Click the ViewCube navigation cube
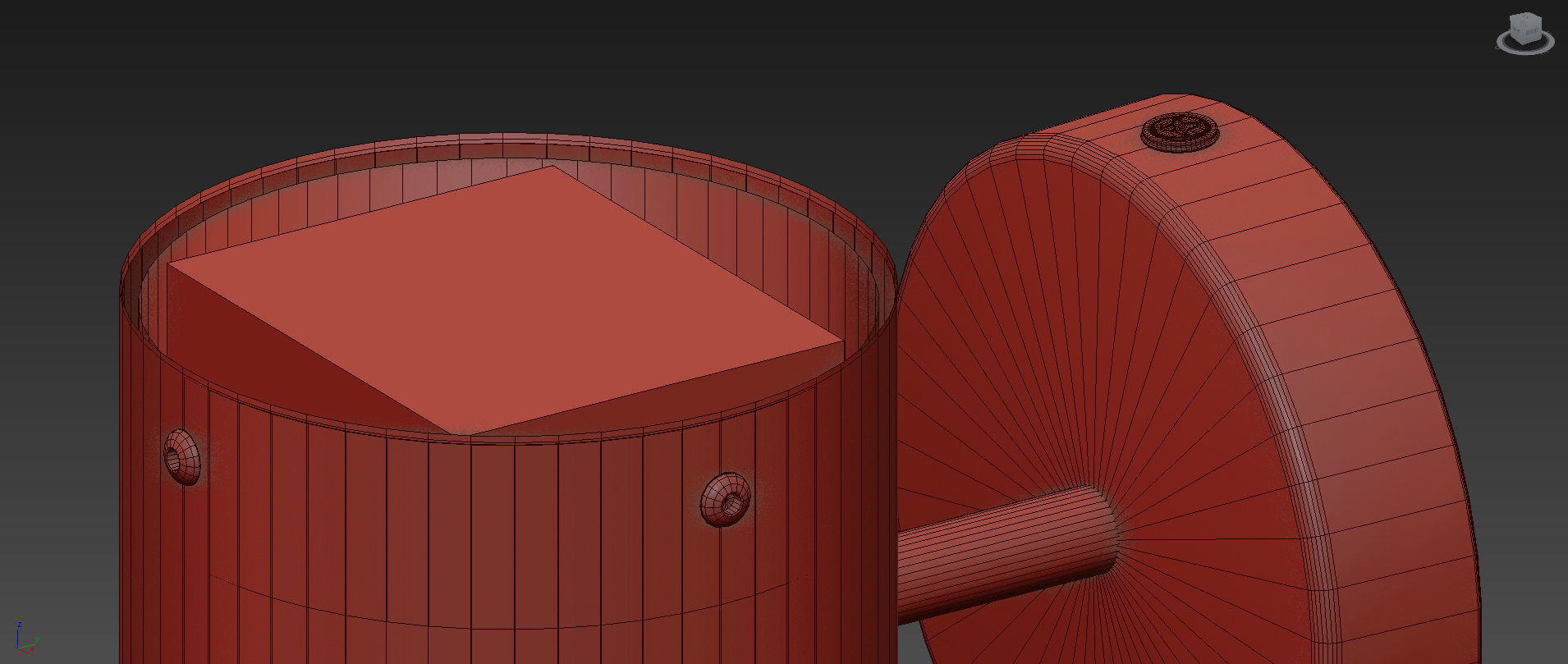Image resolution: width=1568 pixels, height=664 pixels. click(1525, 27)
